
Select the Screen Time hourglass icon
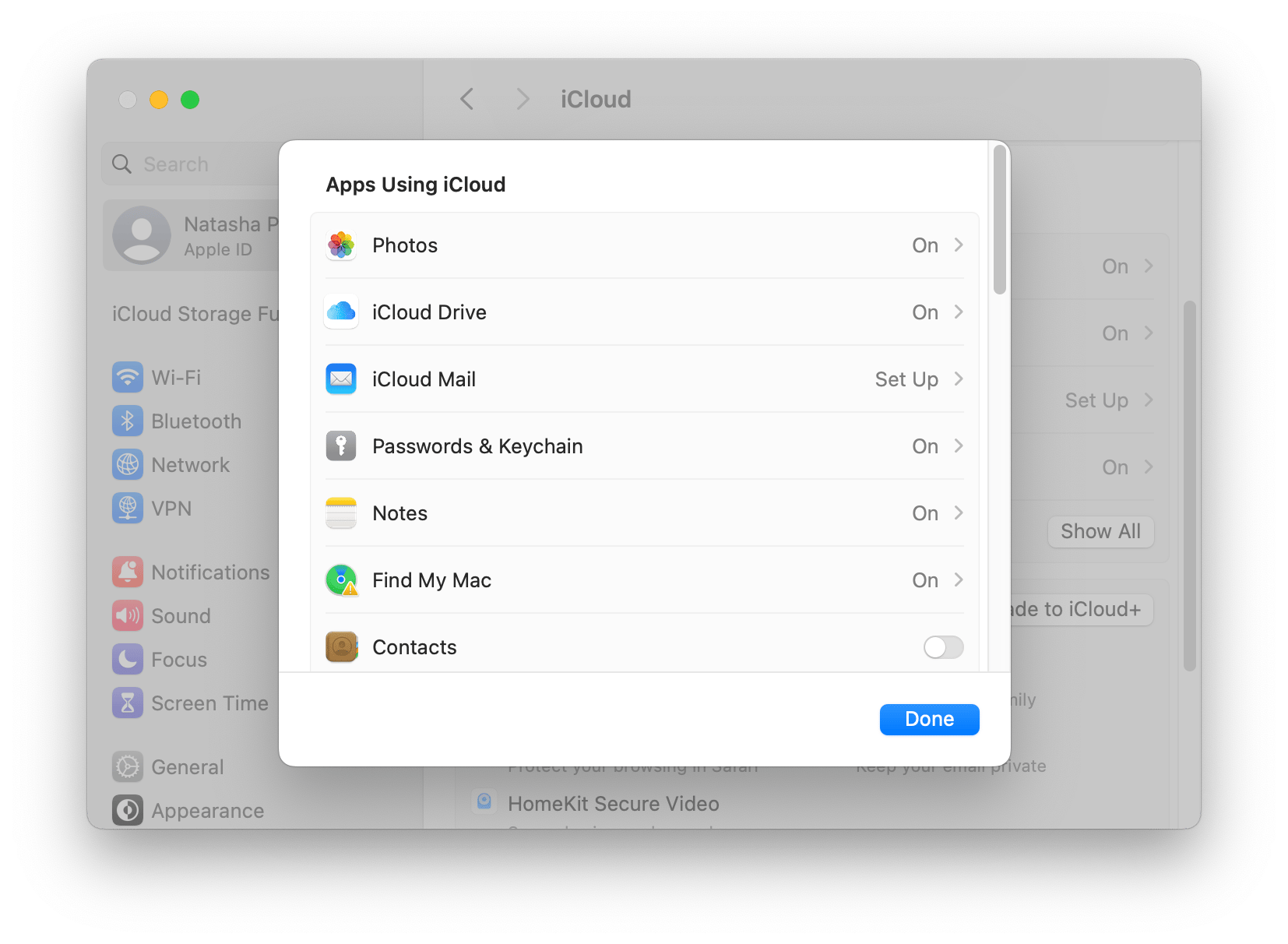click(128, 703)
